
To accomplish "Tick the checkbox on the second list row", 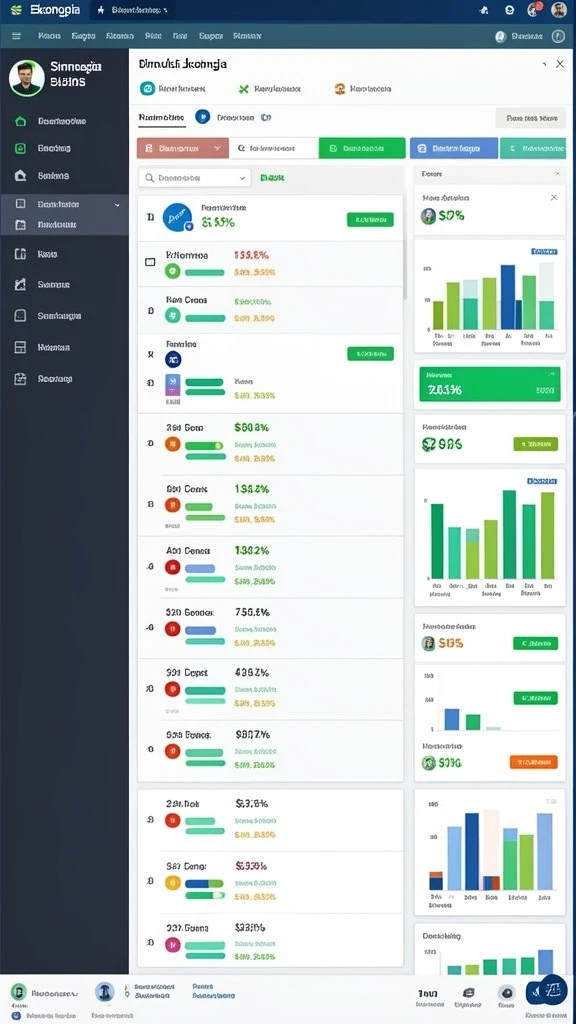I will (150, 262).
